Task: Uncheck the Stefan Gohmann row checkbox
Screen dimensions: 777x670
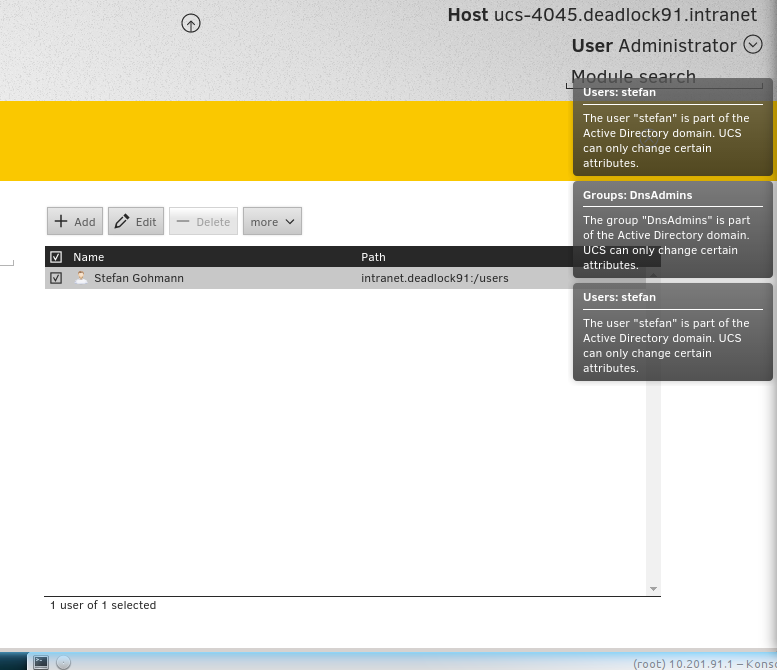Action: click(56, 278)
